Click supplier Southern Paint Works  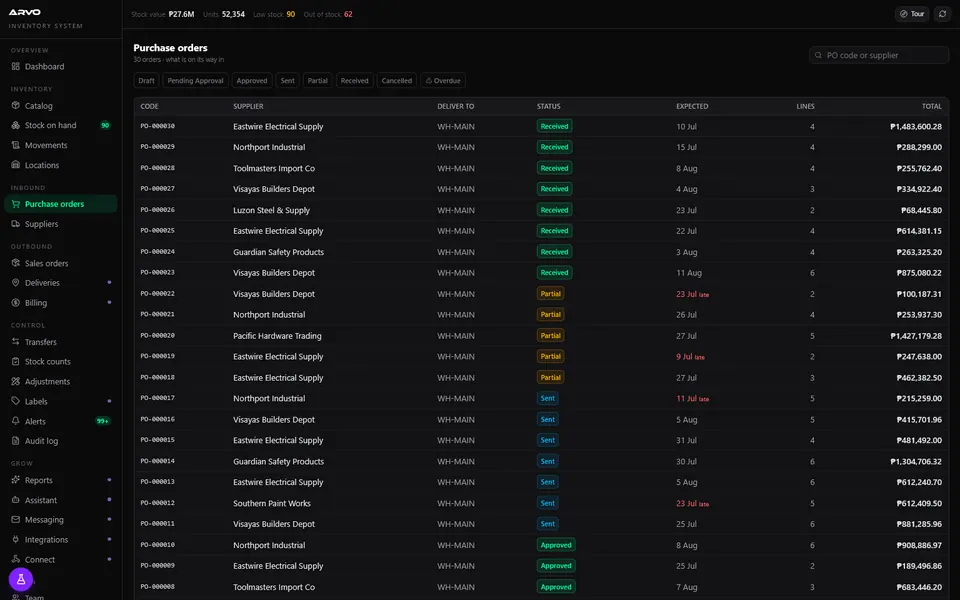click(272, 503)
